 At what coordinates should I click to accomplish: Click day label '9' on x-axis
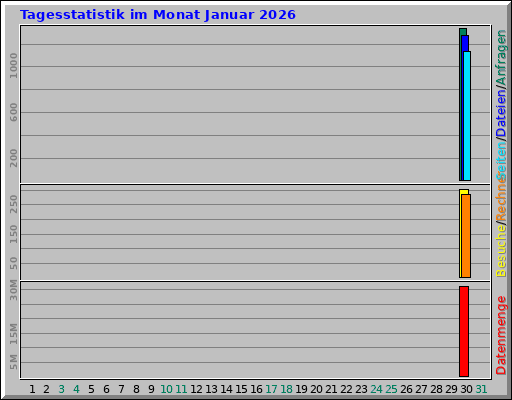coord(151,389)
